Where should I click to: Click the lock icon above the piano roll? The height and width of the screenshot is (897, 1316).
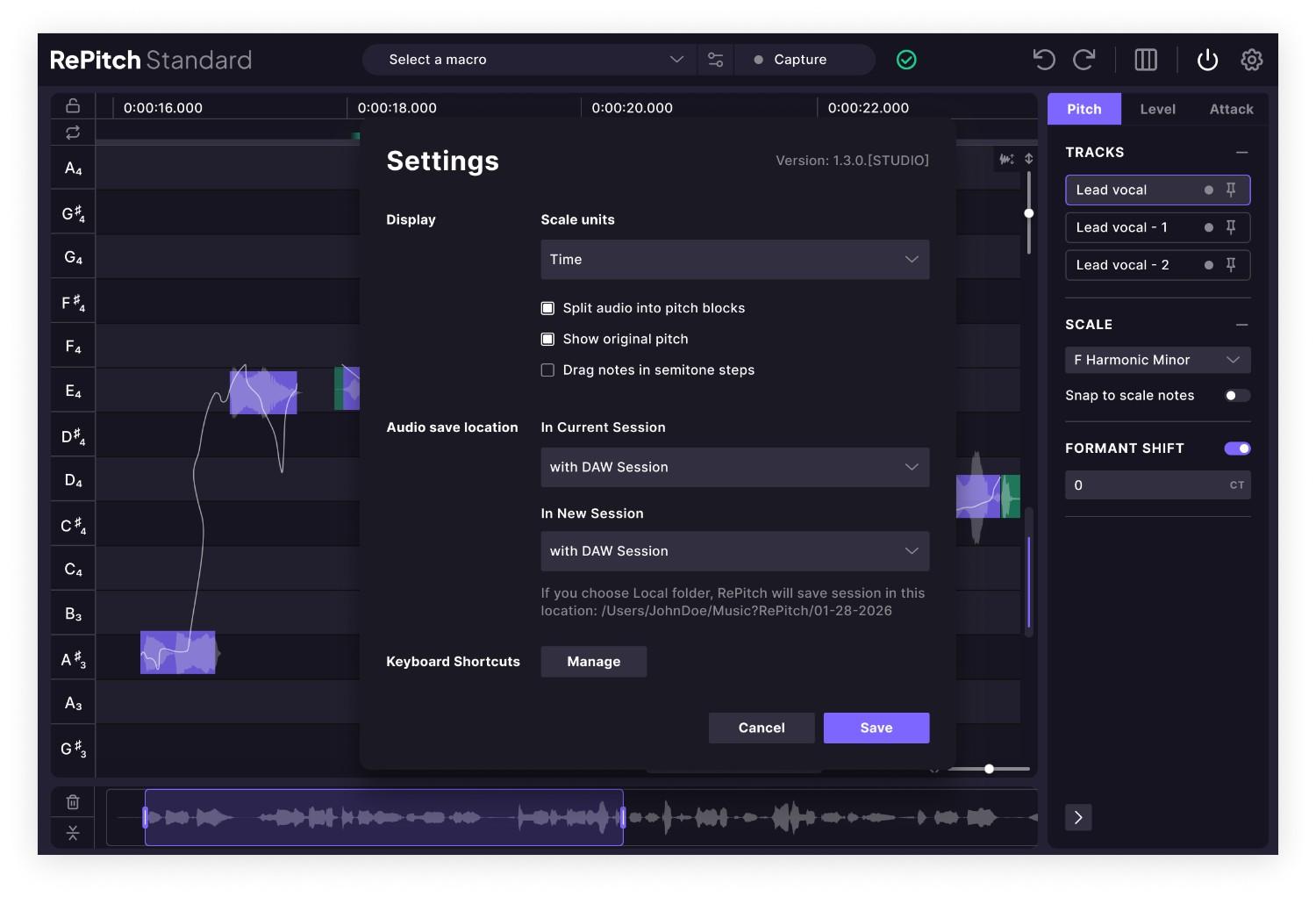(x=73, y=104)
